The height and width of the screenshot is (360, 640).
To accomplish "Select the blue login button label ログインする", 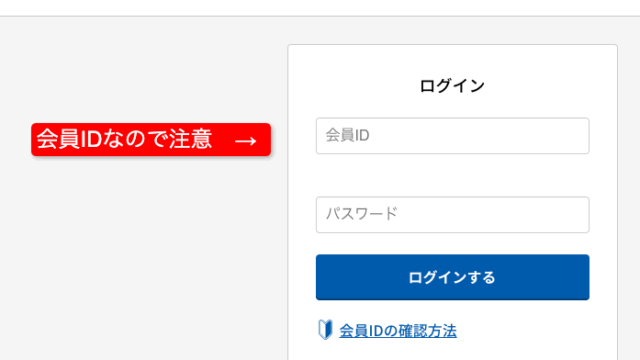I will [x=452, y=278].
